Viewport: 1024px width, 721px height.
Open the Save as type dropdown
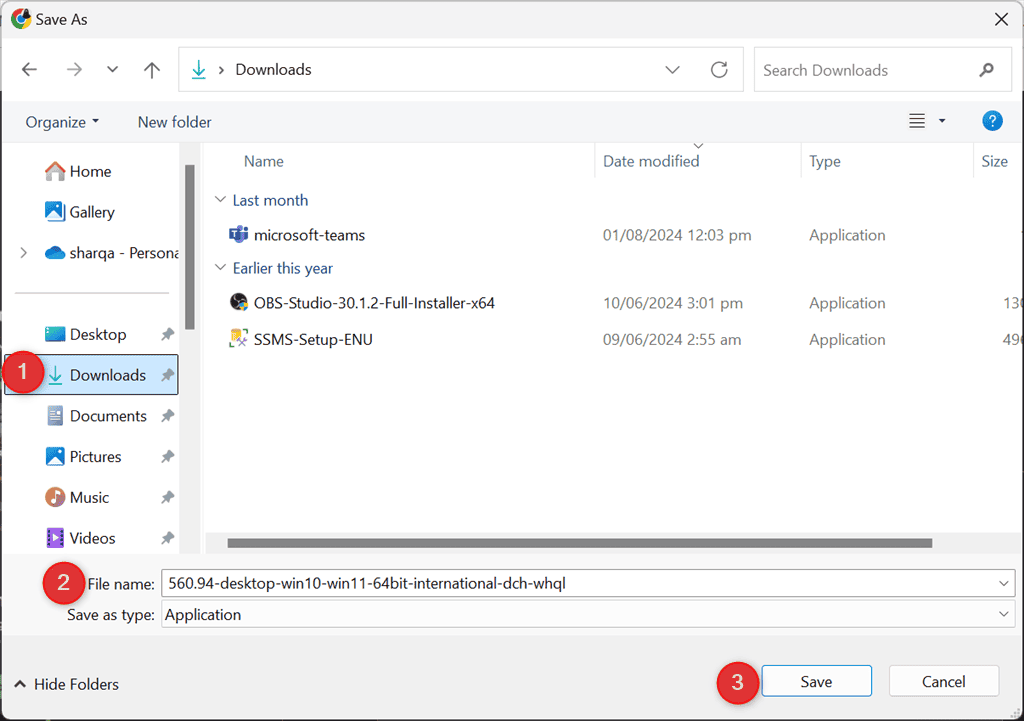[1004, 615]
